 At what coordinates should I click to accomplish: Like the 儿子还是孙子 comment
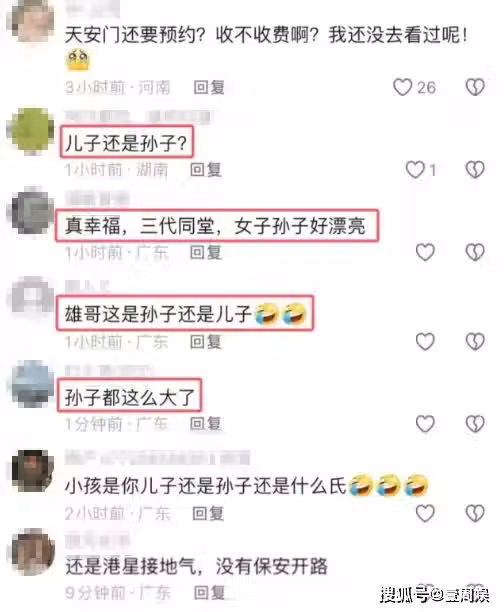click(x=415, y=169)
